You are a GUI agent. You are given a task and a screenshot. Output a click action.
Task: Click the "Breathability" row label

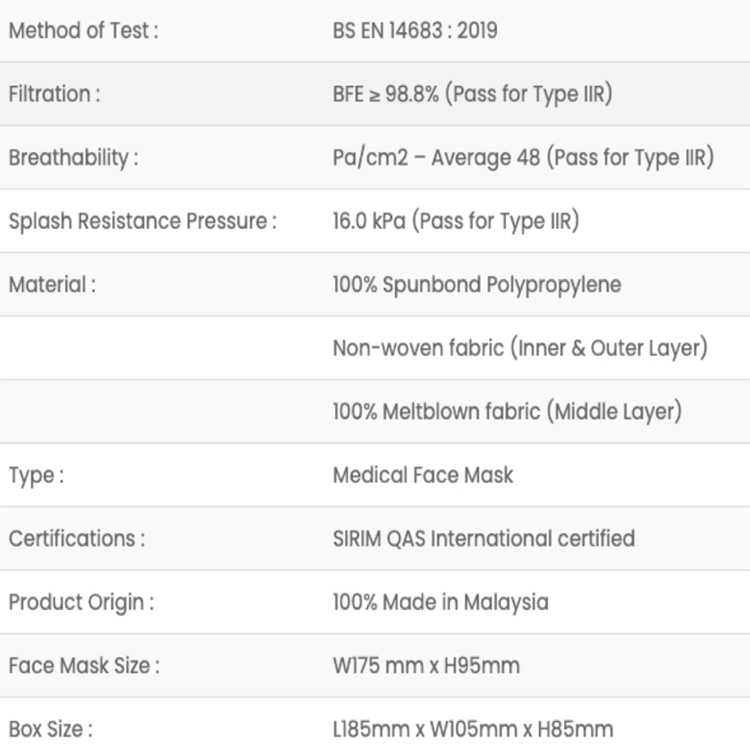pos(73,158)
